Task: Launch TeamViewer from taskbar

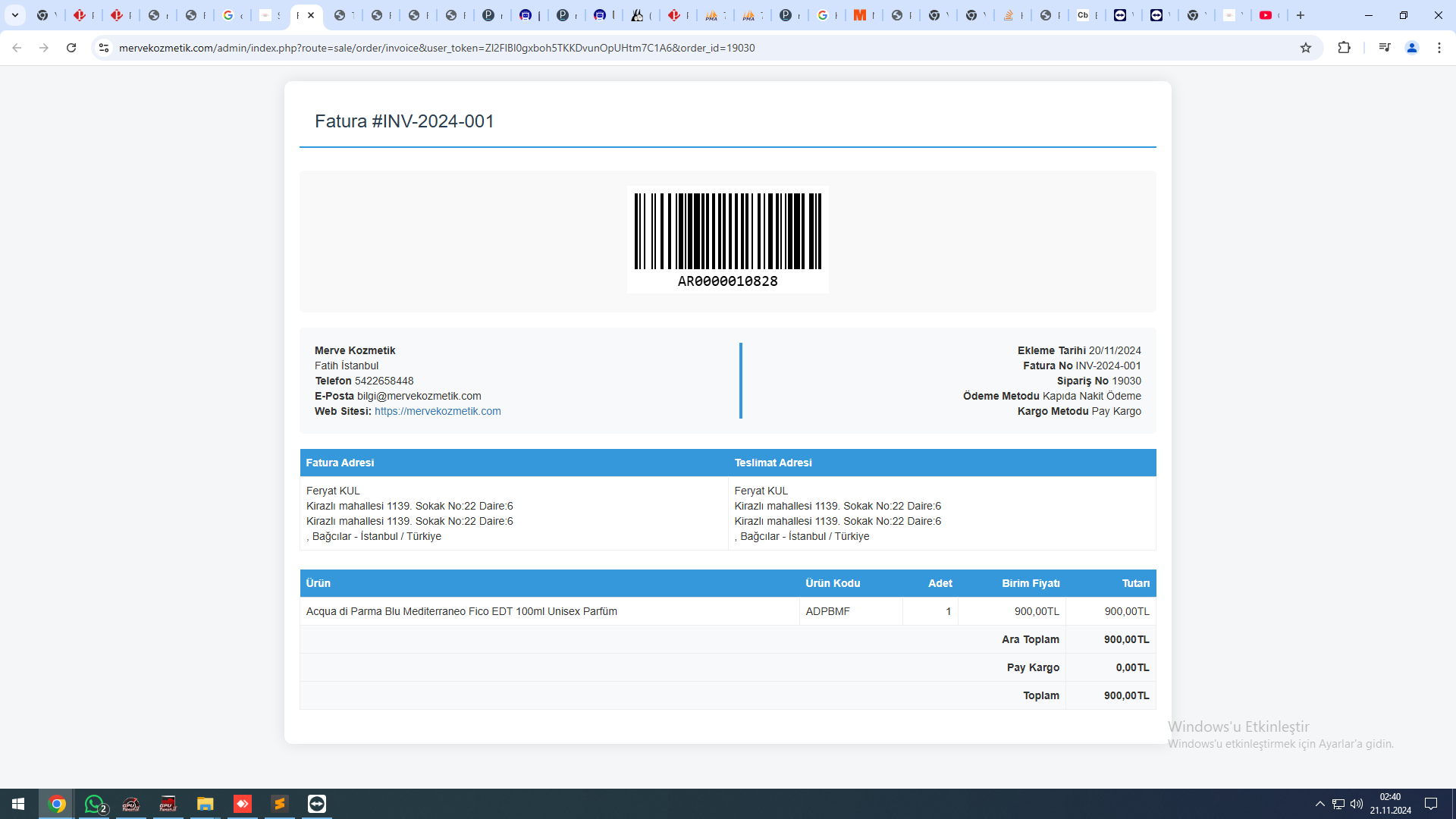Action: pyautogui.click(x=317, y=804)
